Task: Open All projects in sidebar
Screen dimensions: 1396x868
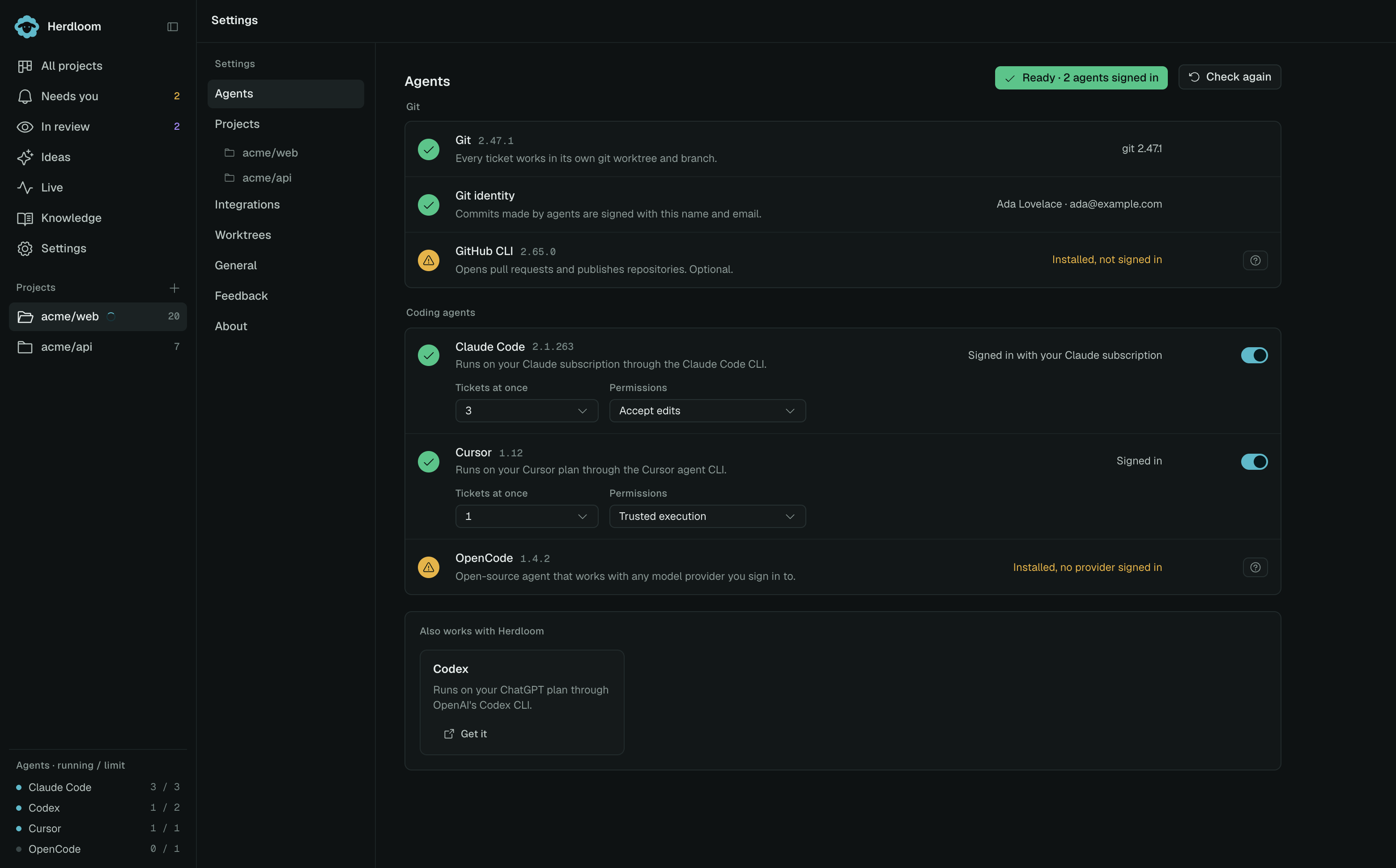Action: coord(98,66)
